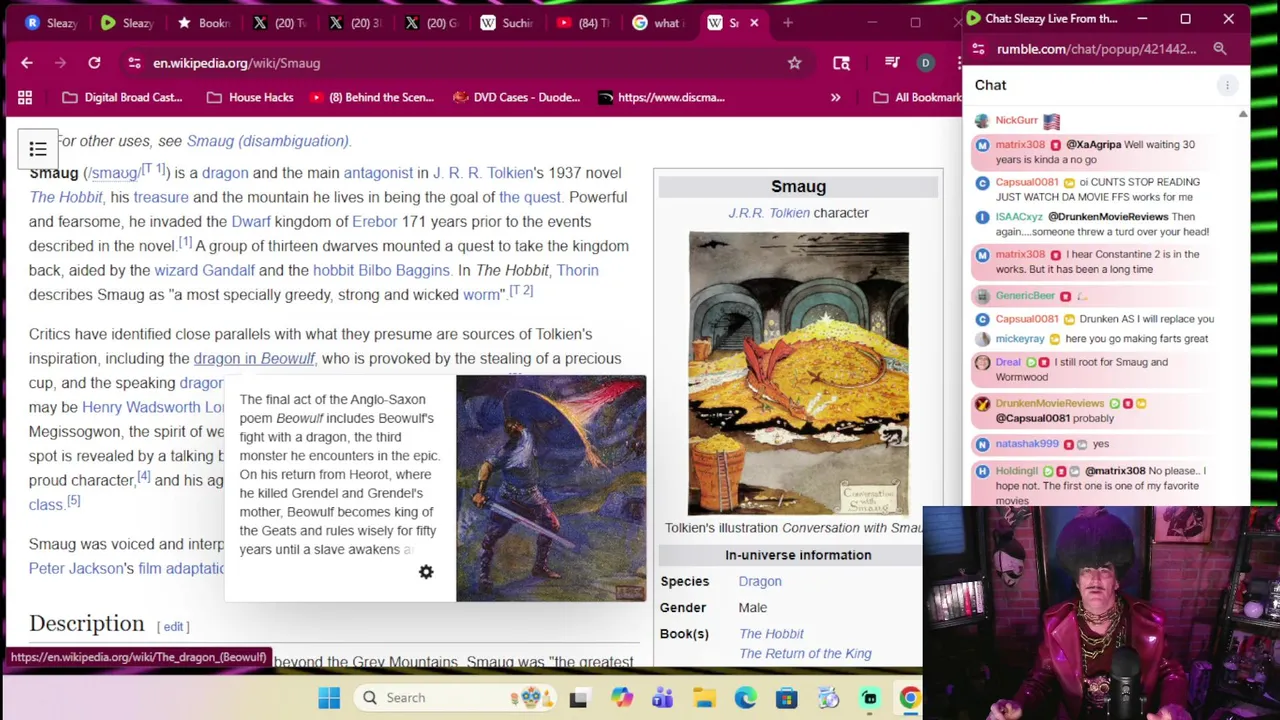Click the Rumble chat popup URL field

tap(1096, 49)
